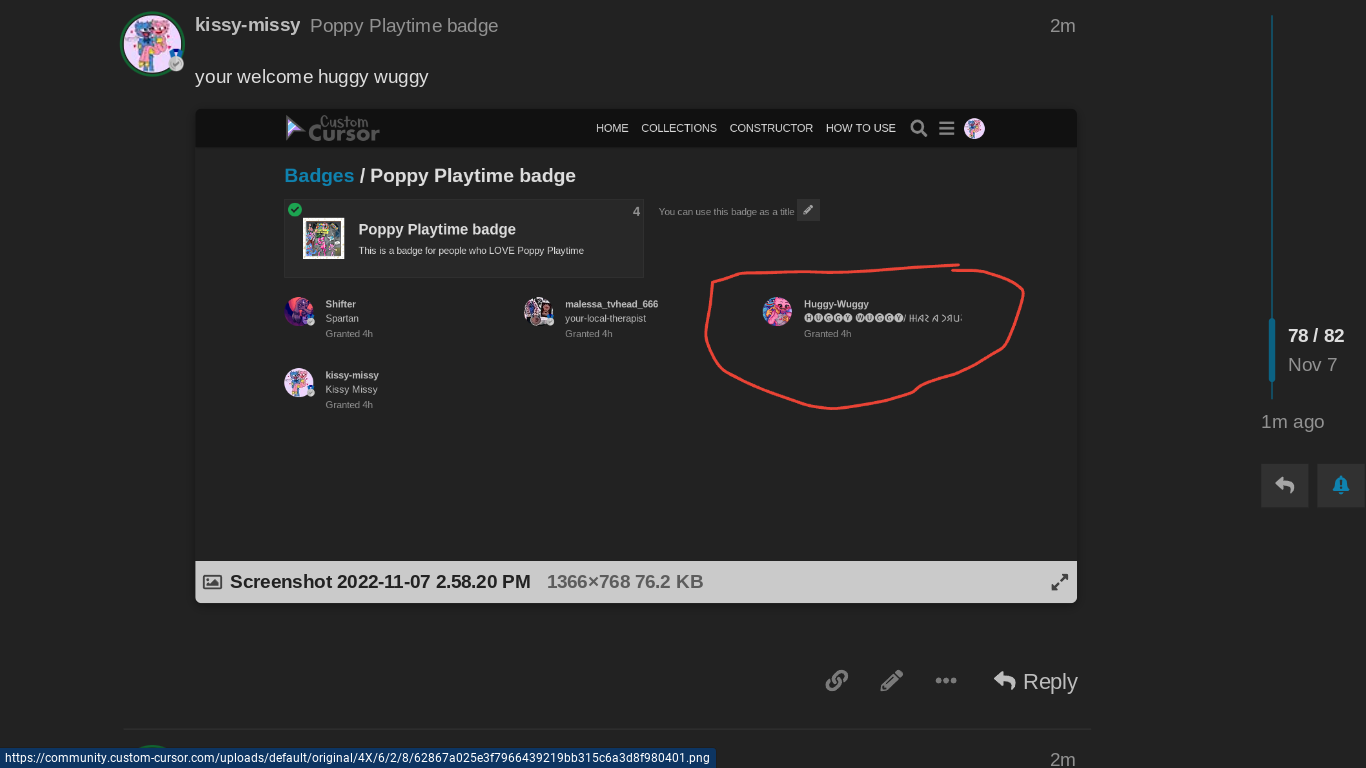1366x768 pixels.
Task: Toggle topic notification bell button
Action: [1341, 486]
